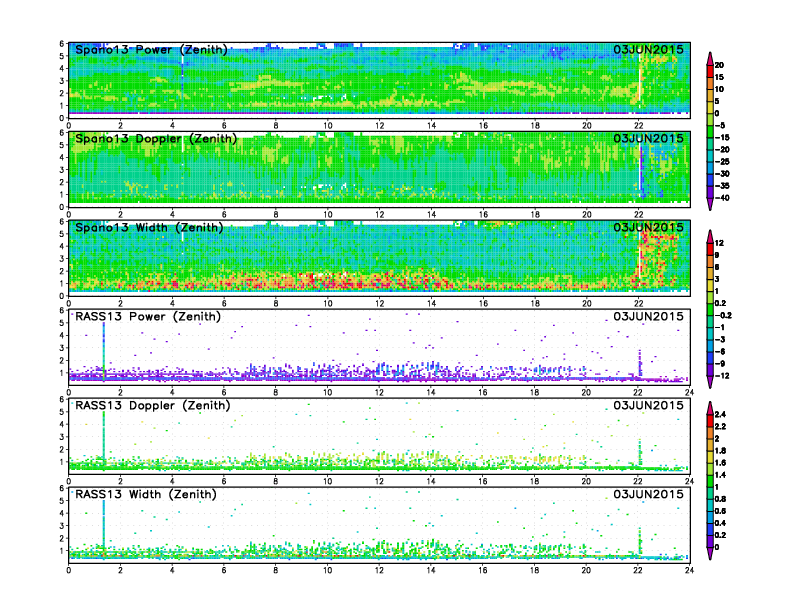Click the 10 label on the top colorbar
The image size is (792, 612).
719,89
